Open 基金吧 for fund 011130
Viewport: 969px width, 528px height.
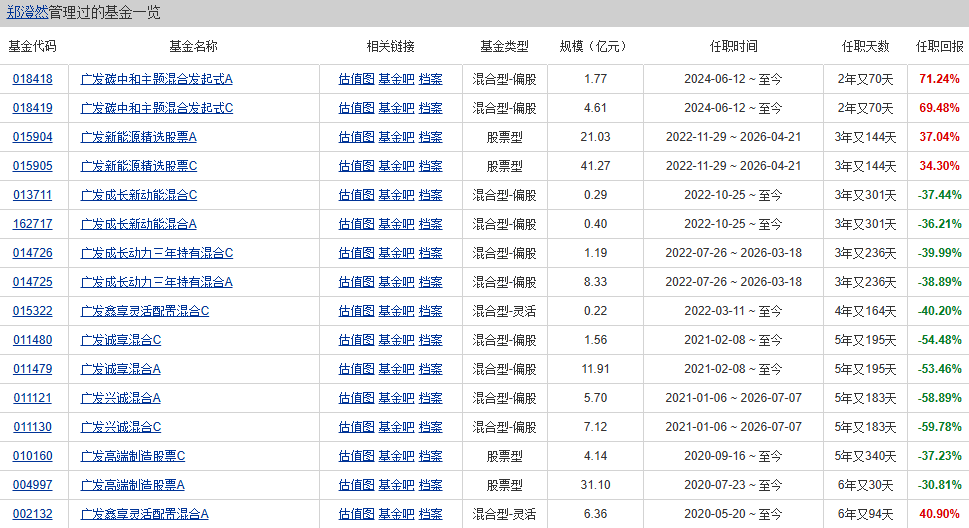click(x=396, y=428)
